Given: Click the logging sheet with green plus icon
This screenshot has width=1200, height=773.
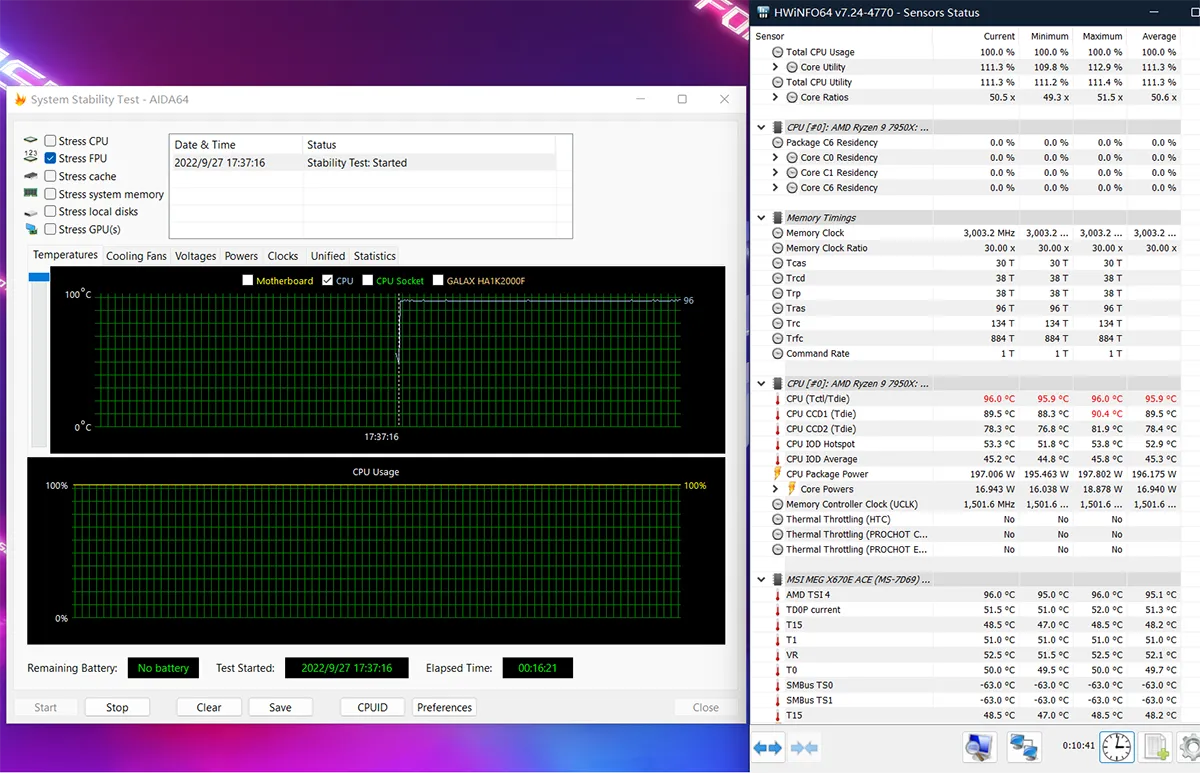Looking at the screenshot, I should coord(1157,747).
